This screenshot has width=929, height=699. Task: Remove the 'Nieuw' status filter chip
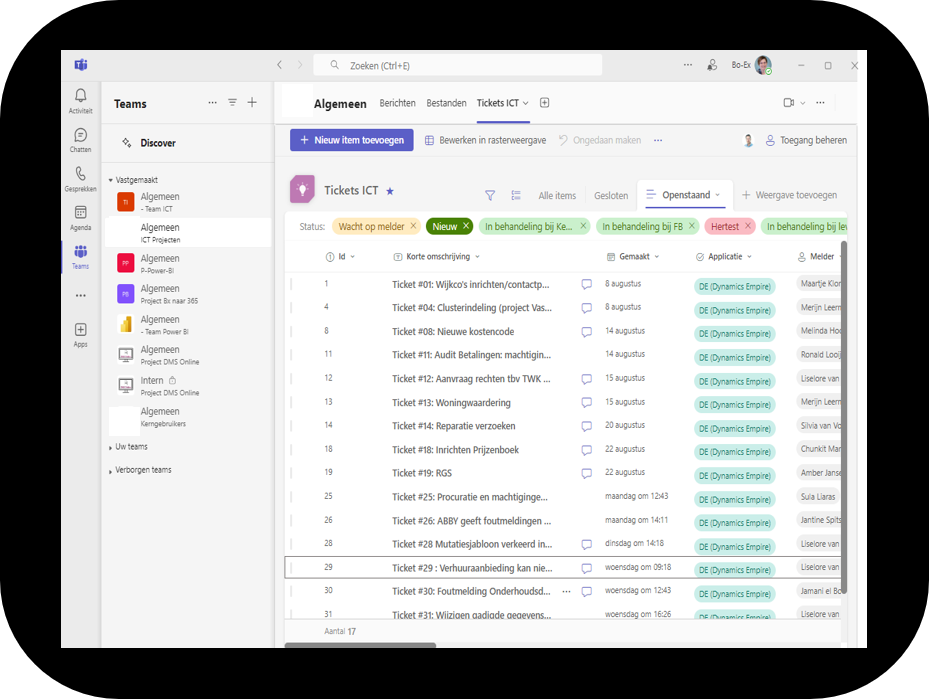coord(466,227)
